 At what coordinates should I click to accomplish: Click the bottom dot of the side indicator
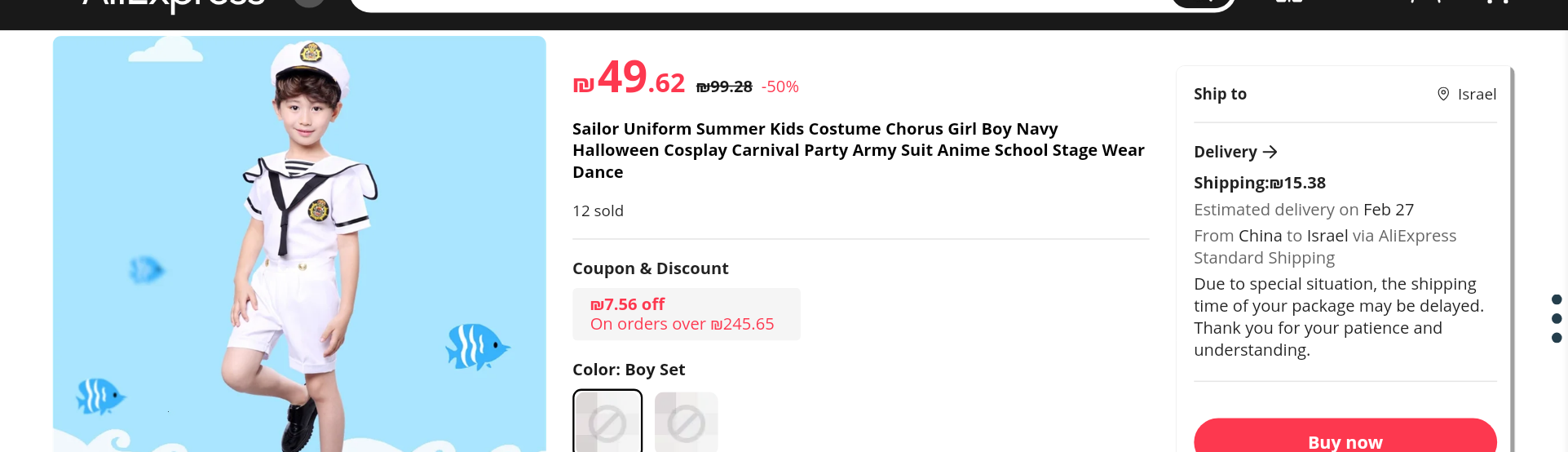[x=1557, y=338]
